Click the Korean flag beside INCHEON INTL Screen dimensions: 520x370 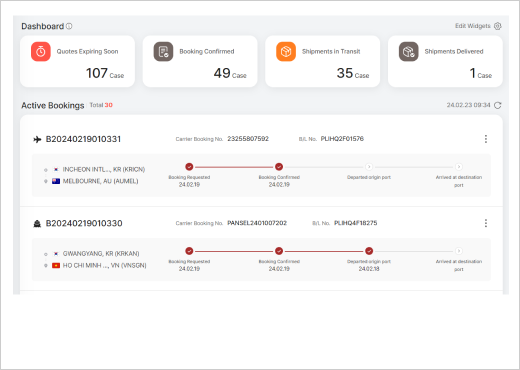56,169
